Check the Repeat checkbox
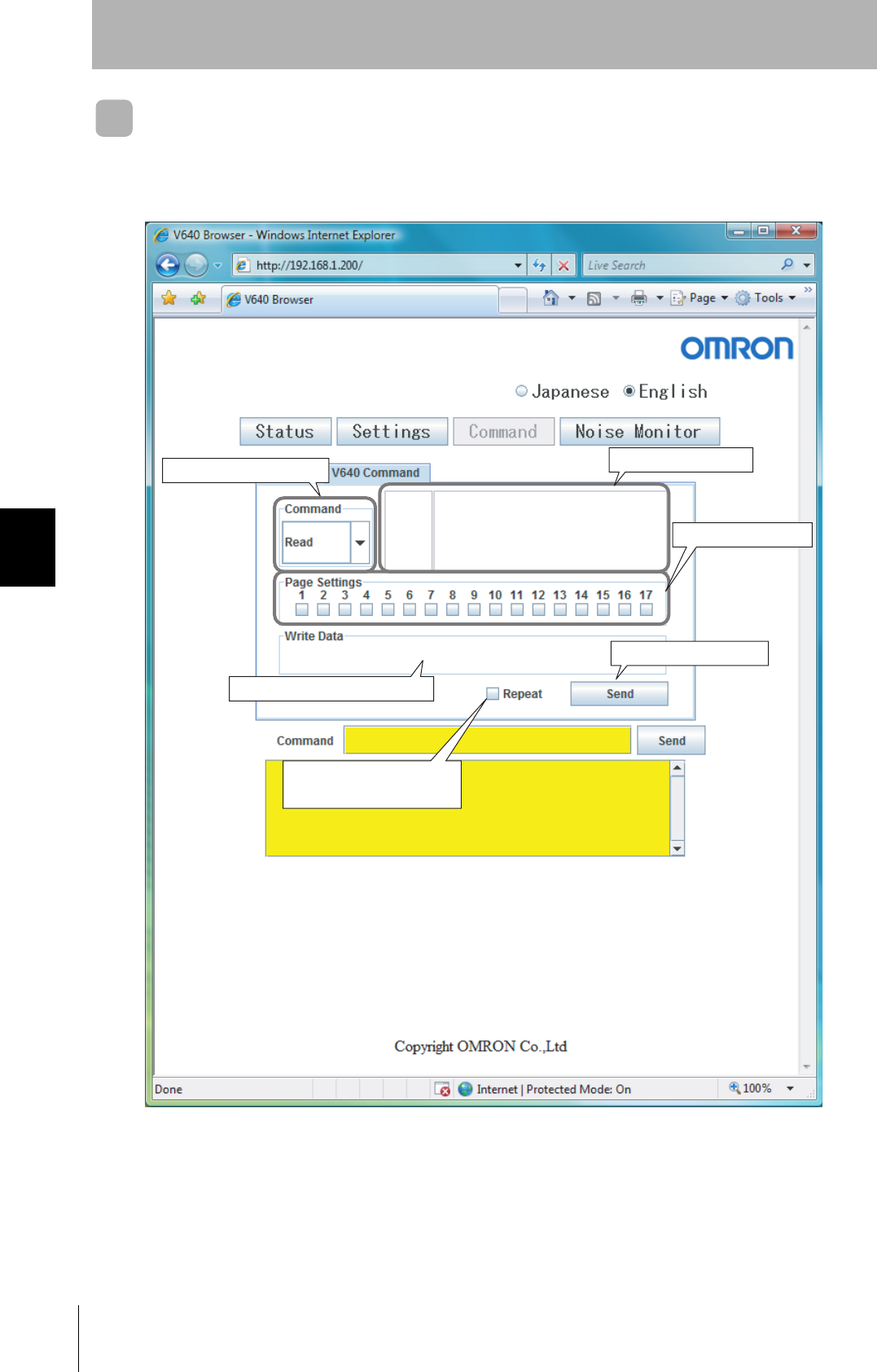The image size is (877, 1372). click(493, 694)
